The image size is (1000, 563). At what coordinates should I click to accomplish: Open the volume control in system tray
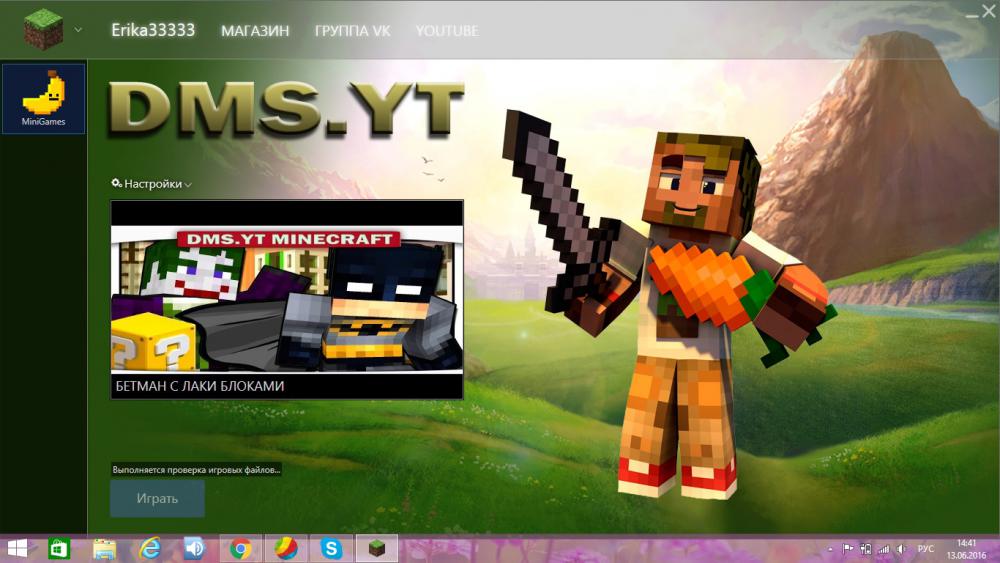click(902, 549)
